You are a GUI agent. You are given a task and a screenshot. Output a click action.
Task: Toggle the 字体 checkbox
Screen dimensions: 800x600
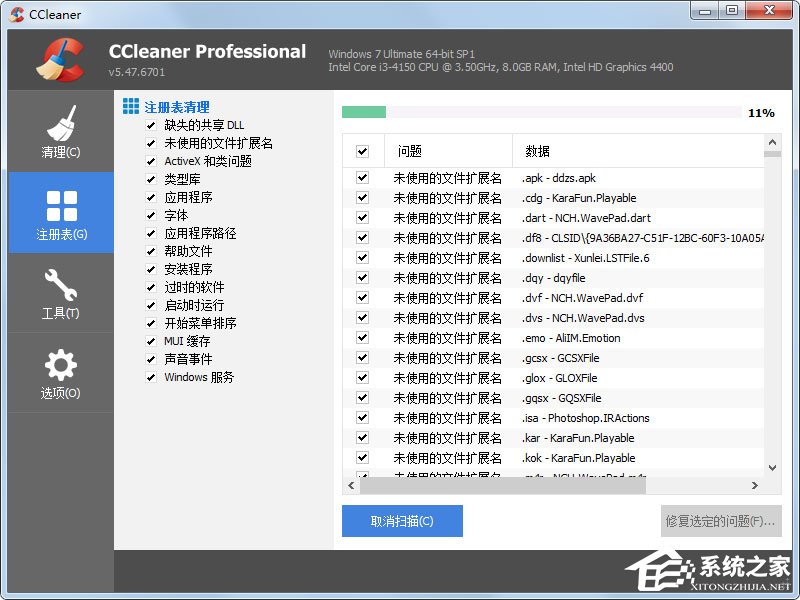150,215
